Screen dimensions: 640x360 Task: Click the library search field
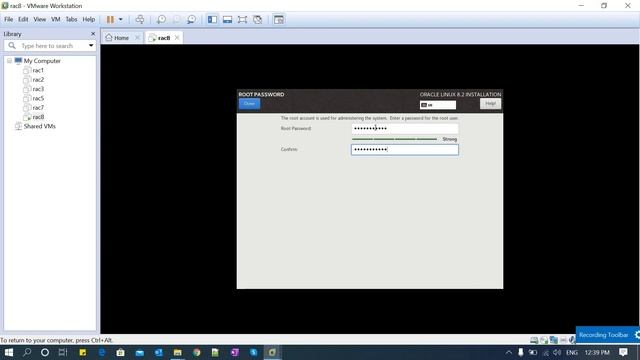coord(51,46)
